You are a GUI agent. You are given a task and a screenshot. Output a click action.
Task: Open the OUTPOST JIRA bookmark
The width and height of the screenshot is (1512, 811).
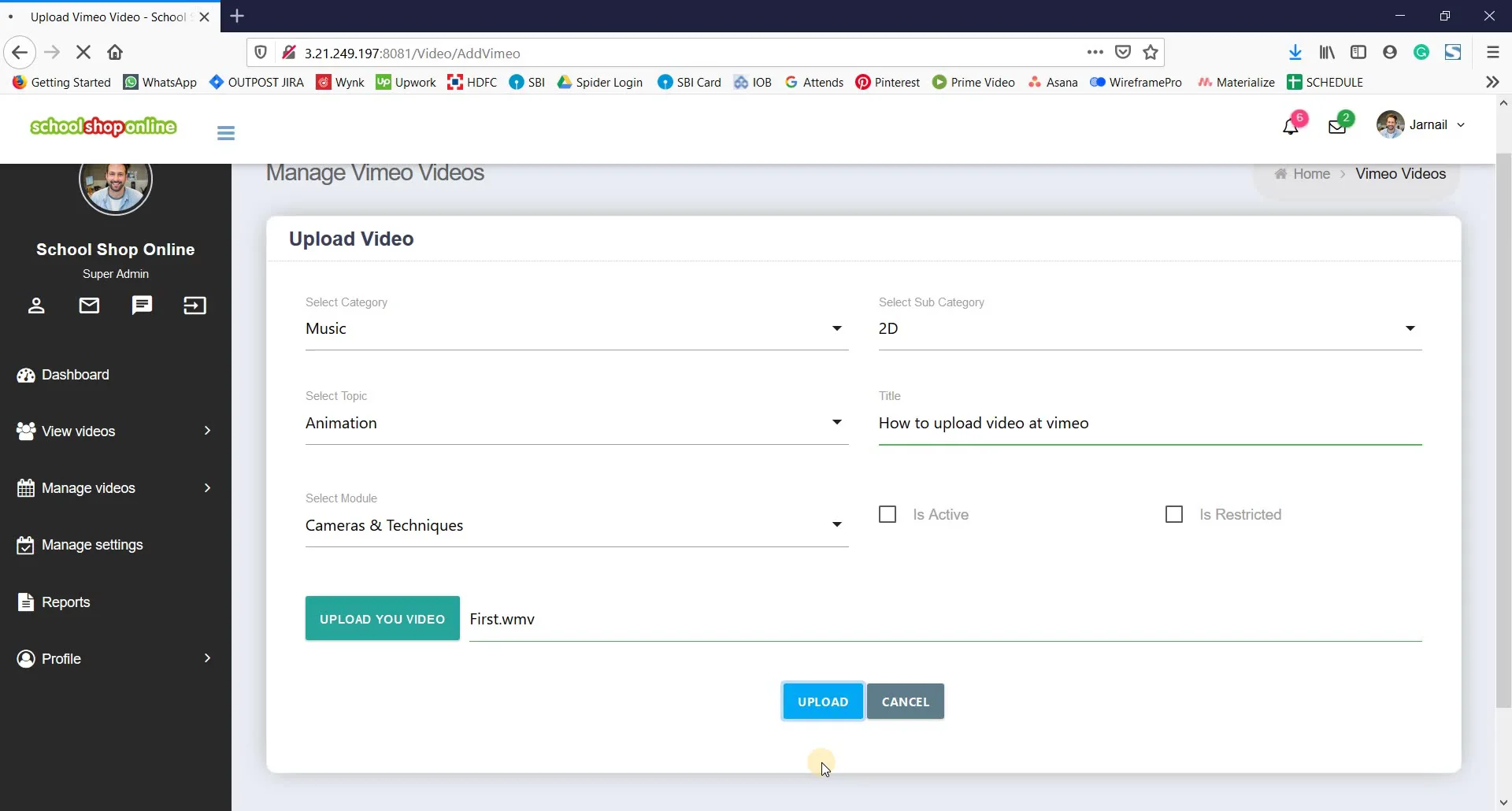(257, 82)
